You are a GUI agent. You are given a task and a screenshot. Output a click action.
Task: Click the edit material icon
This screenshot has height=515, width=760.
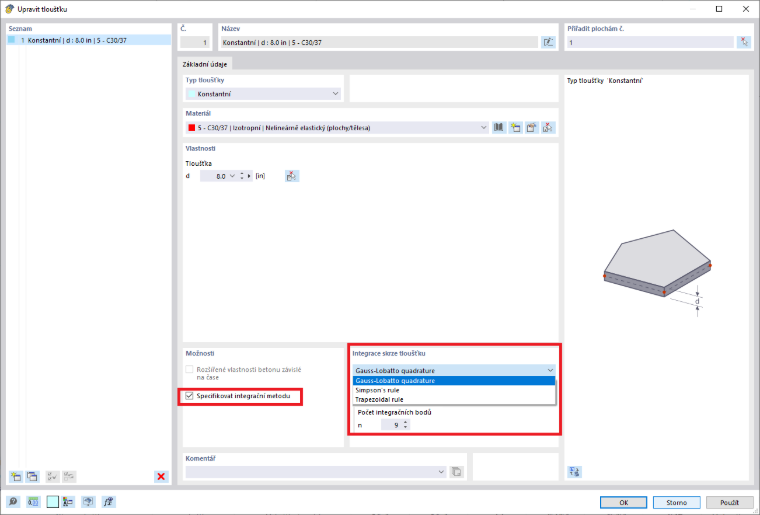coord(532,127)
